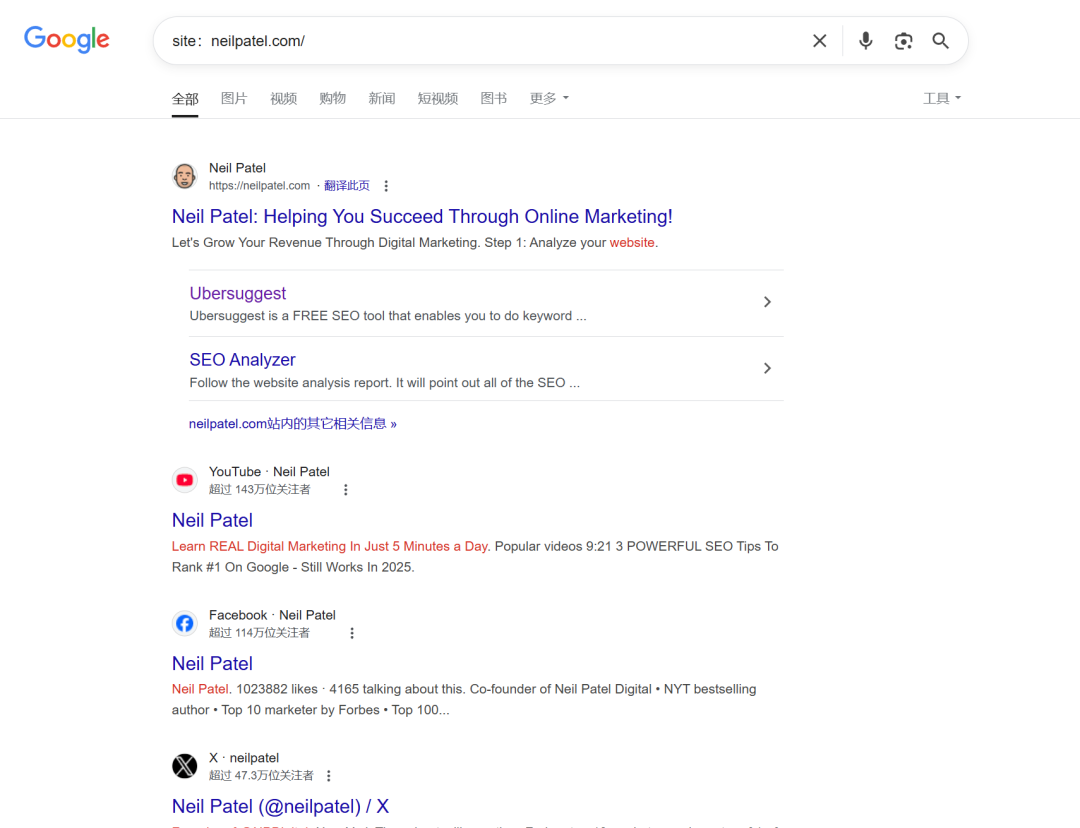Click into the search input field
Screen dimensions: 1080x828
482,41
